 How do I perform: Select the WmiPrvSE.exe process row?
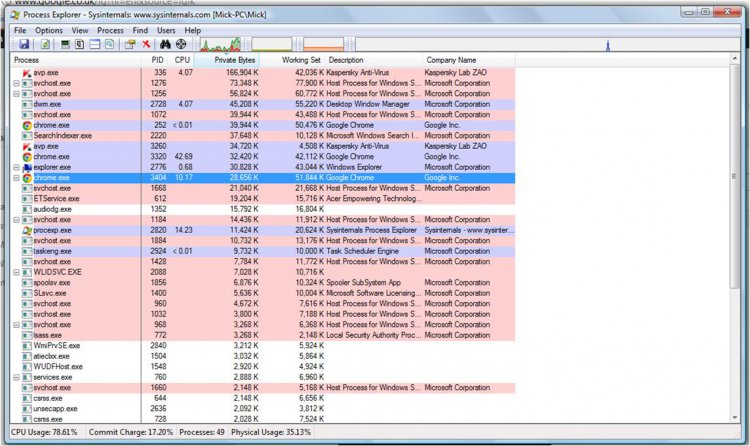click(263, 346)
